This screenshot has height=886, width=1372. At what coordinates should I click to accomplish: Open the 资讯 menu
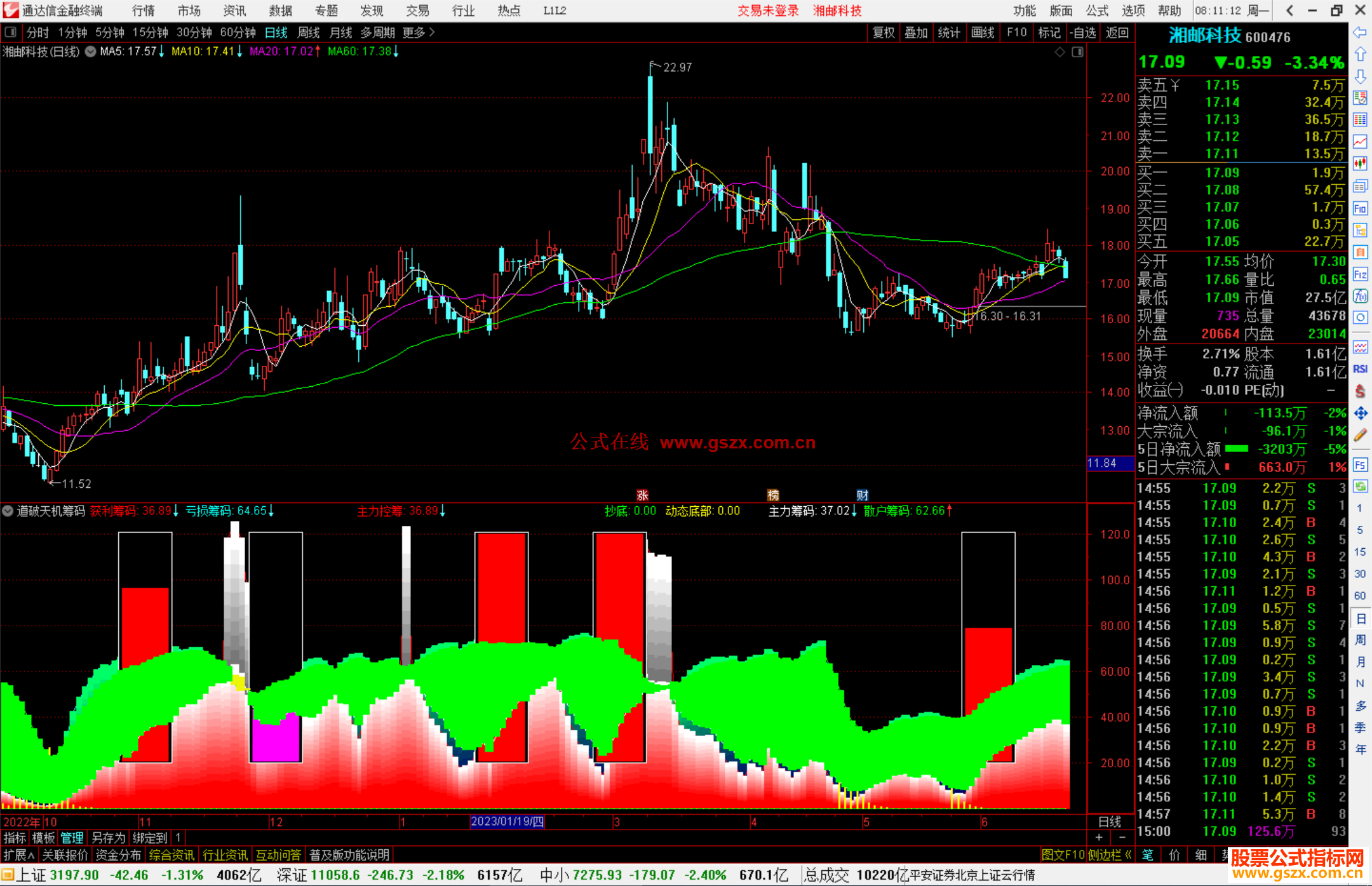234,11
